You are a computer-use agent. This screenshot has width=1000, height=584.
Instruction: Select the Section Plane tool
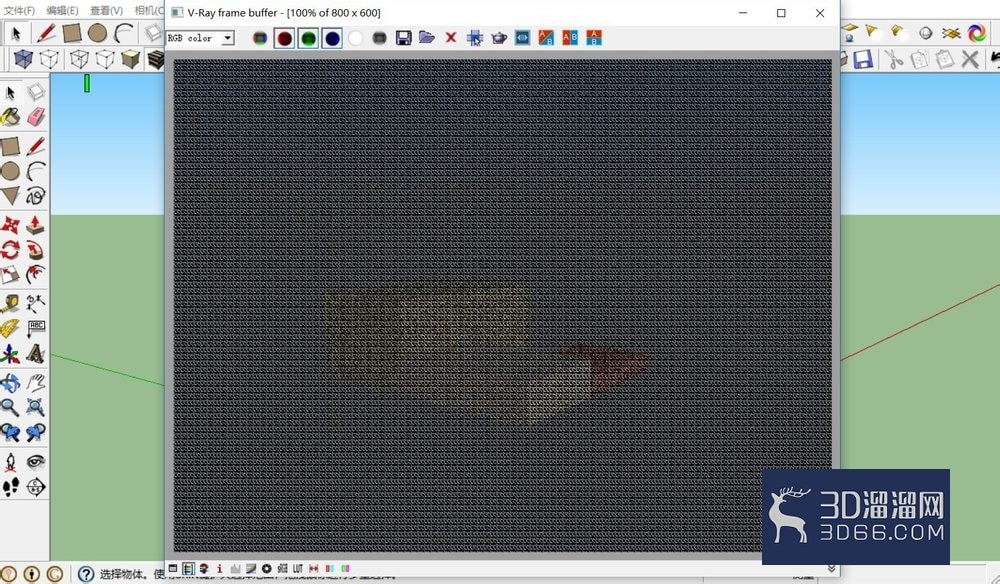click(x=36, y=487)
